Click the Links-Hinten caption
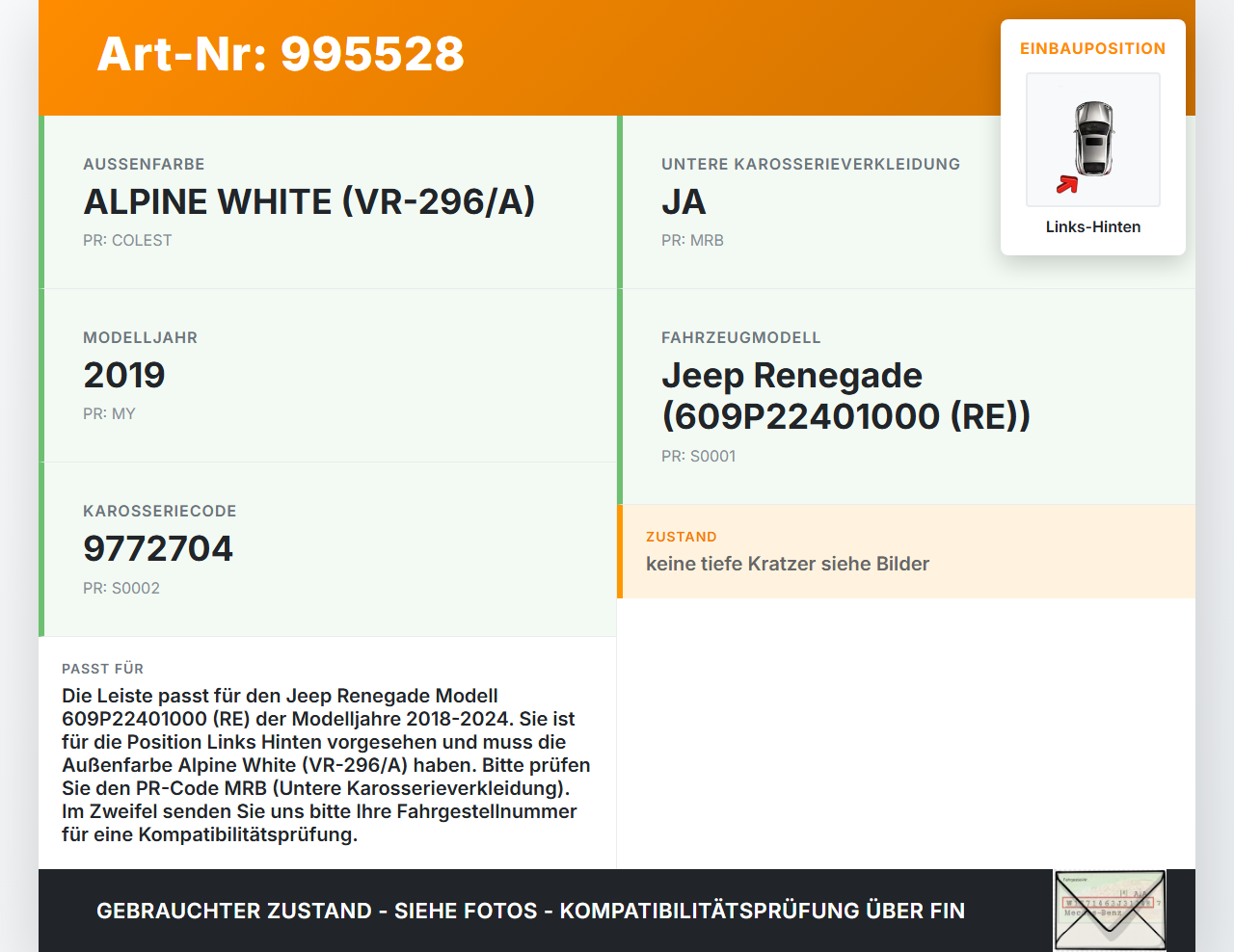 1093,226
